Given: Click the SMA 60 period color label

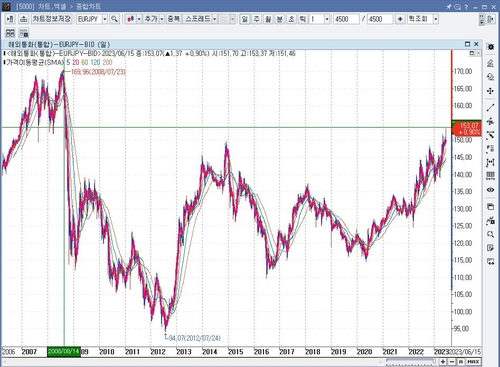Looking at the screenshot, I should tap(85, 62).
